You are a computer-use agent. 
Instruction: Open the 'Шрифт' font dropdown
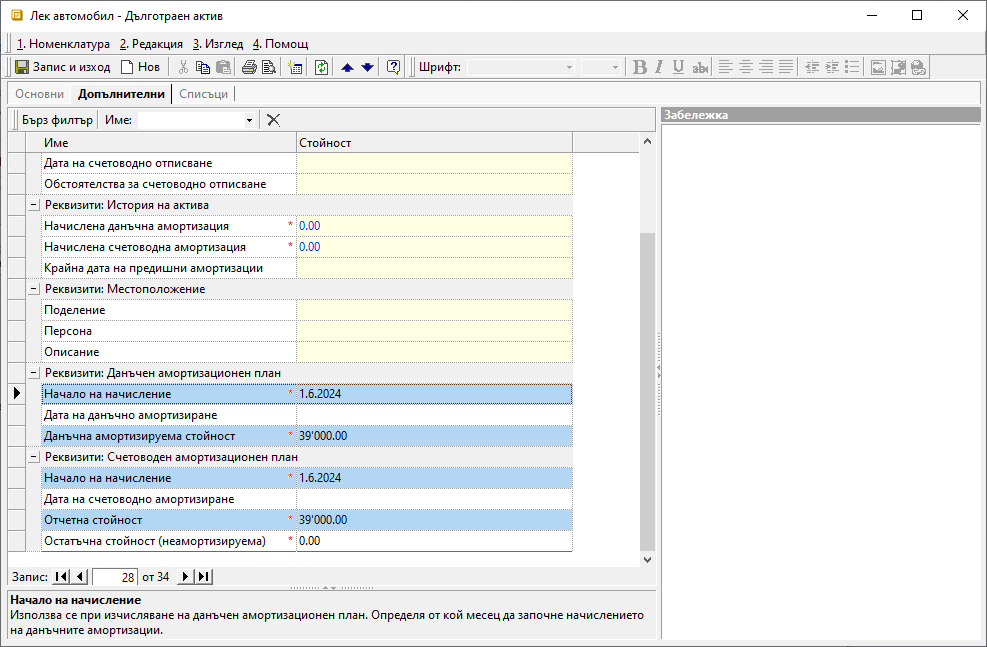pyautogui.click(x=569, y=67)
